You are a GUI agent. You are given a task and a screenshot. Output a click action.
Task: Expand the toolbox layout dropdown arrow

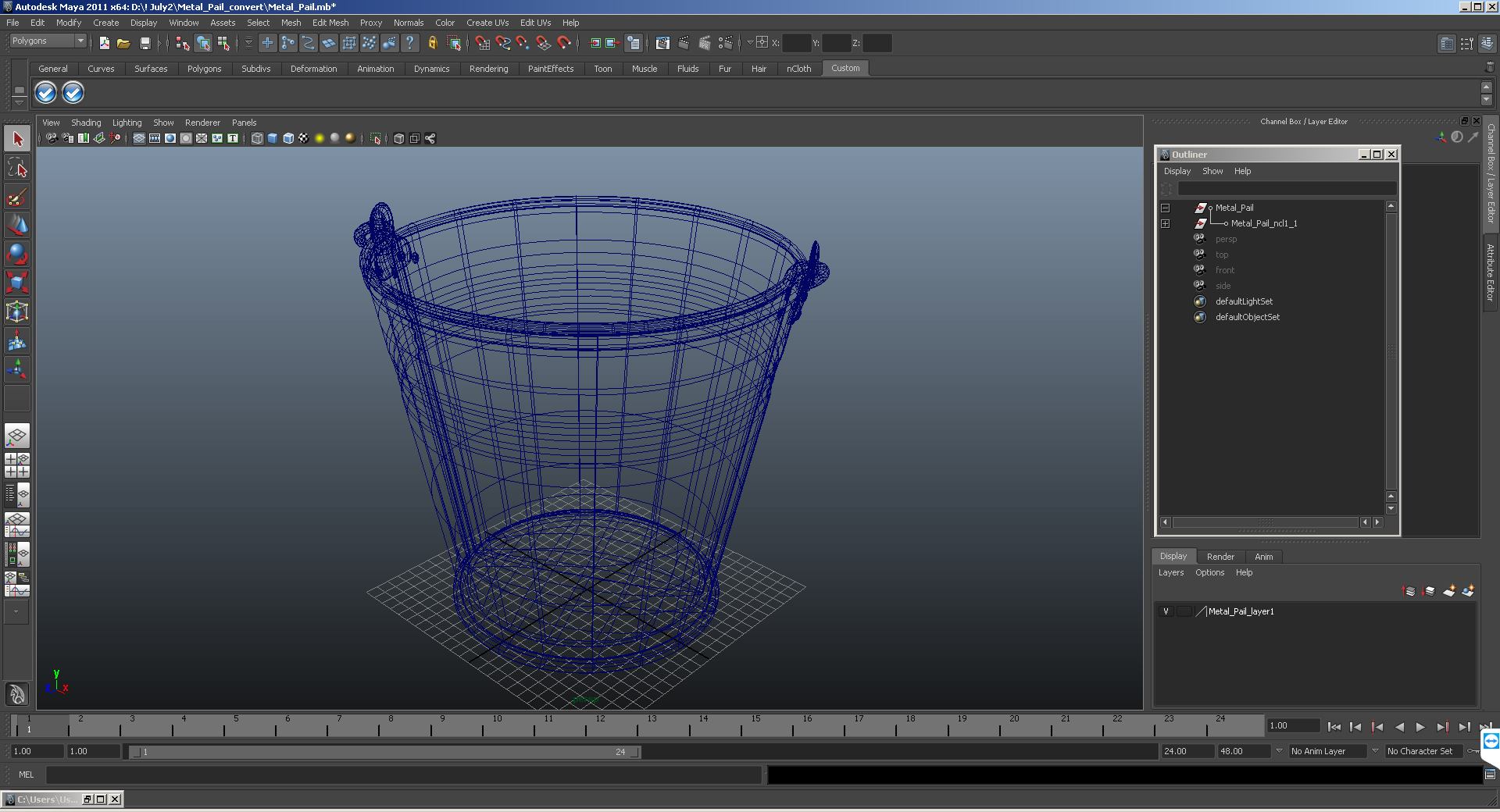(x=16, y=611)
